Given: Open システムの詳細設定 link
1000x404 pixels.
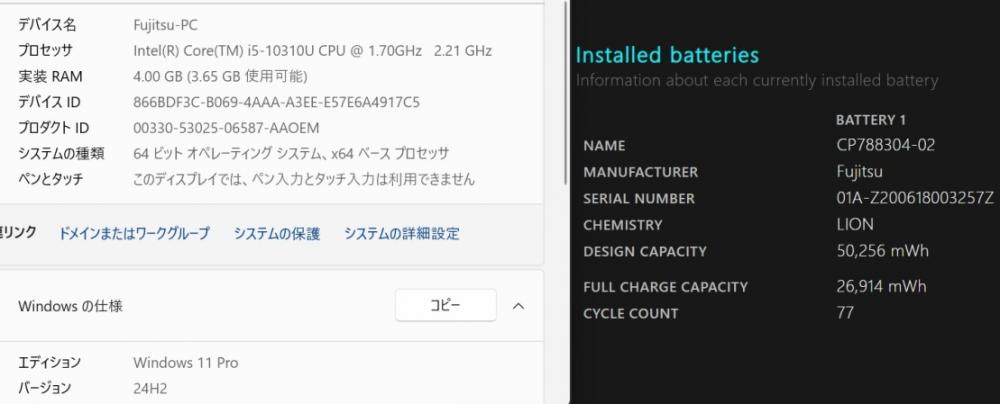Looking at the screenshot, I should click(x=402, y=234).
